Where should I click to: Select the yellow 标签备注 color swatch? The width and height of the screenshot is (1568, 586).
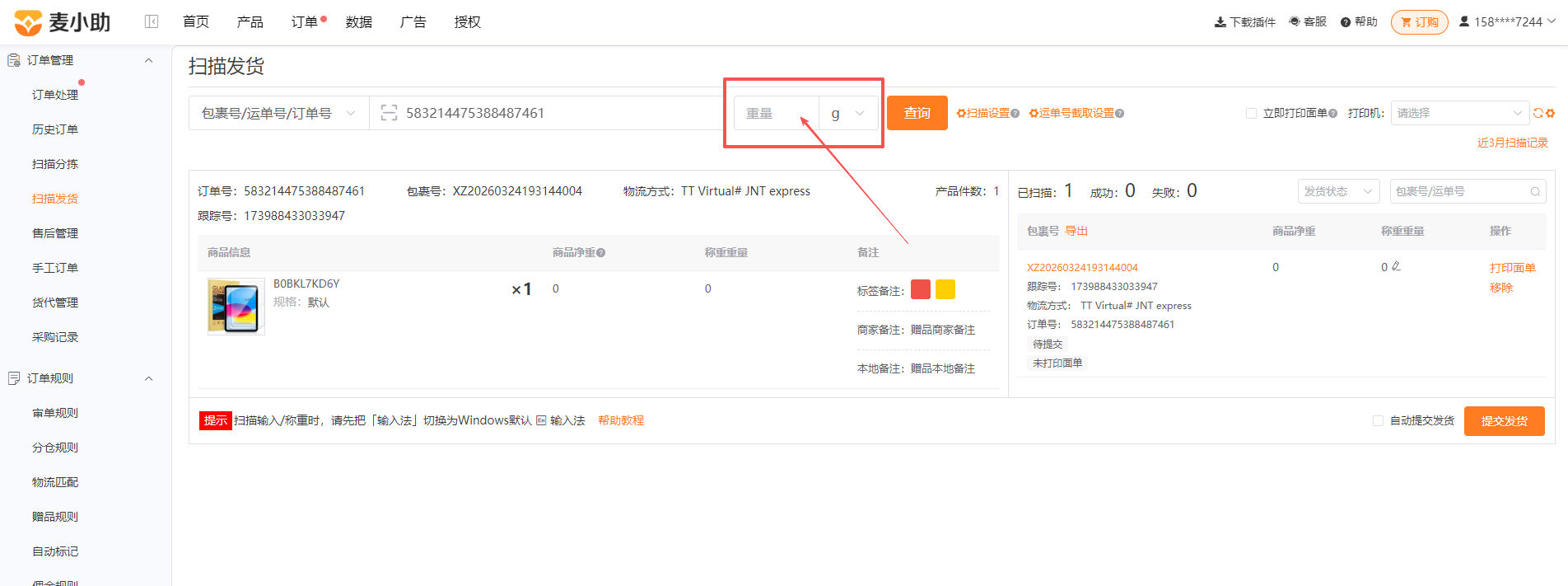945,289
